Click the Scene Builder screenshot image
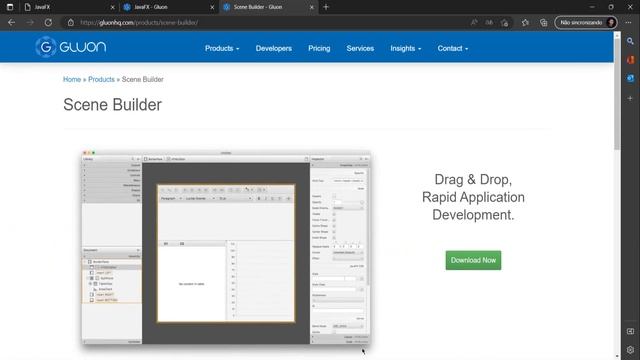This screenshot has height=360, width=640. click(x=226, y=247)
